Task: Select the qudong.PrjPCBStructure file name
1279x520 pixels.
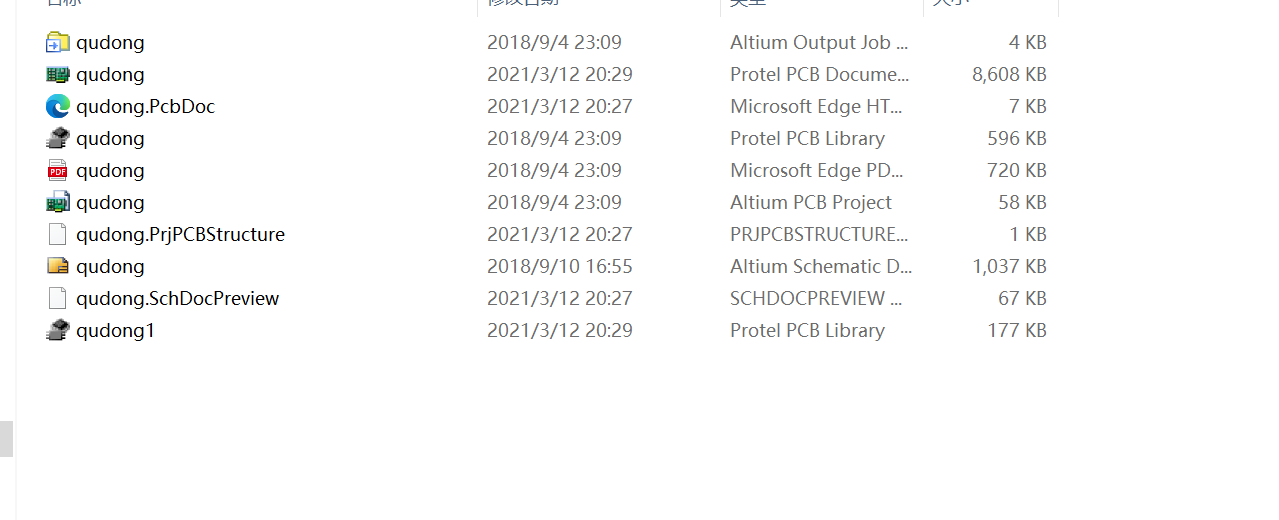Action: point(180,234)
